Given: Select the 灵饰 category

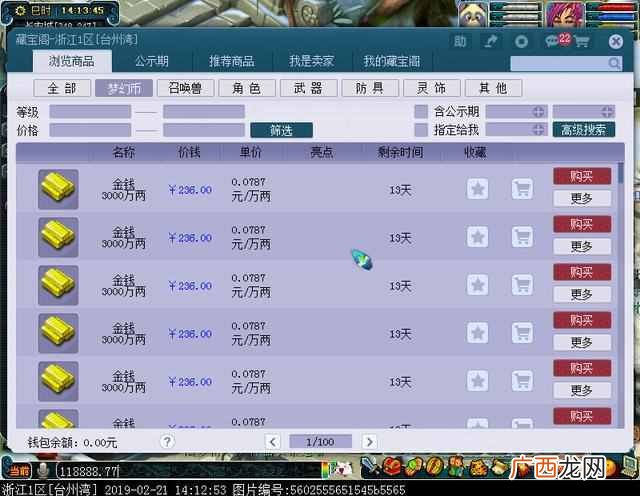Looking at the screenshot, I should point(432,88).
